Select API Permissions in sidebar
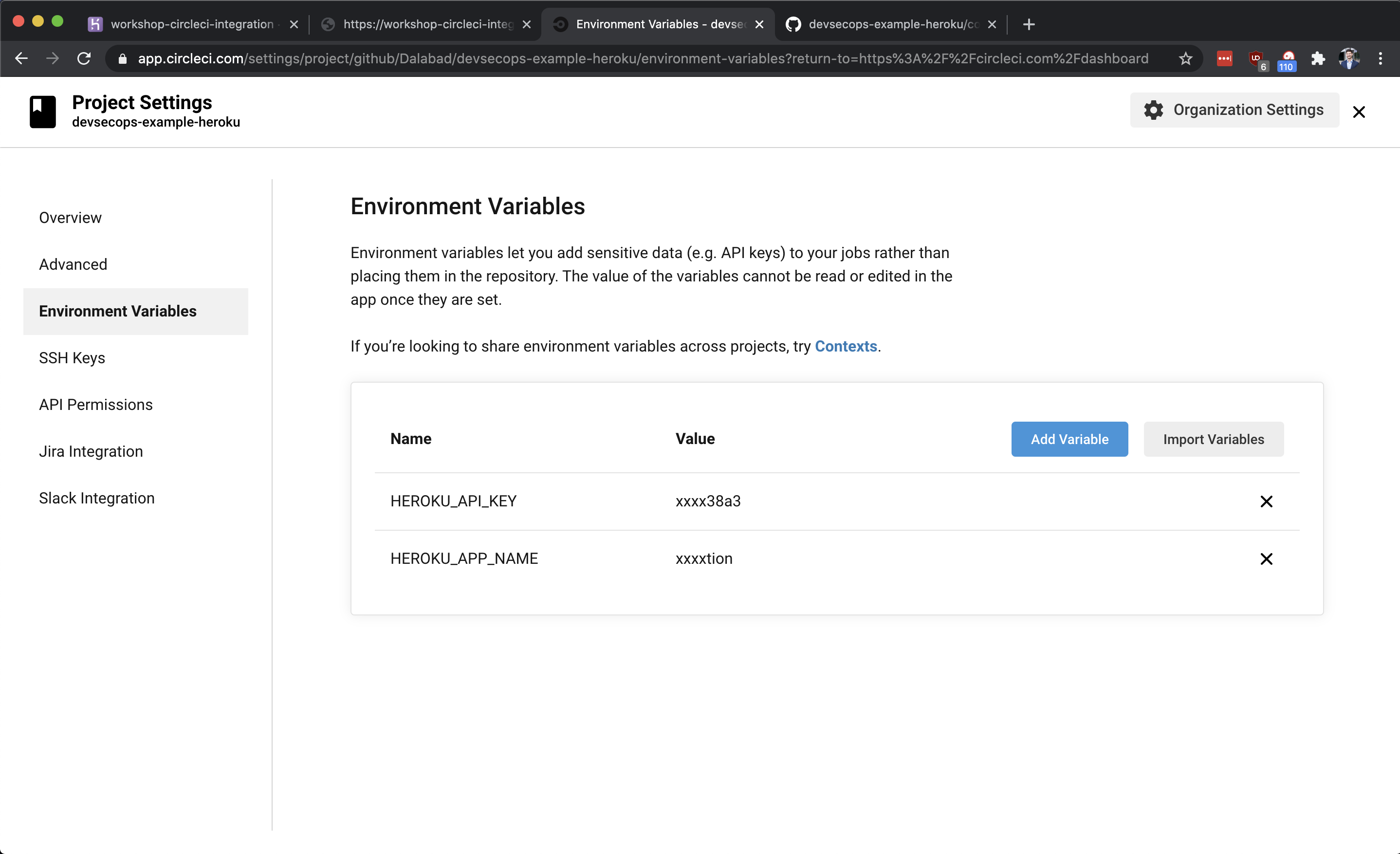This screenshot has height=854, width=1400. 95,405
